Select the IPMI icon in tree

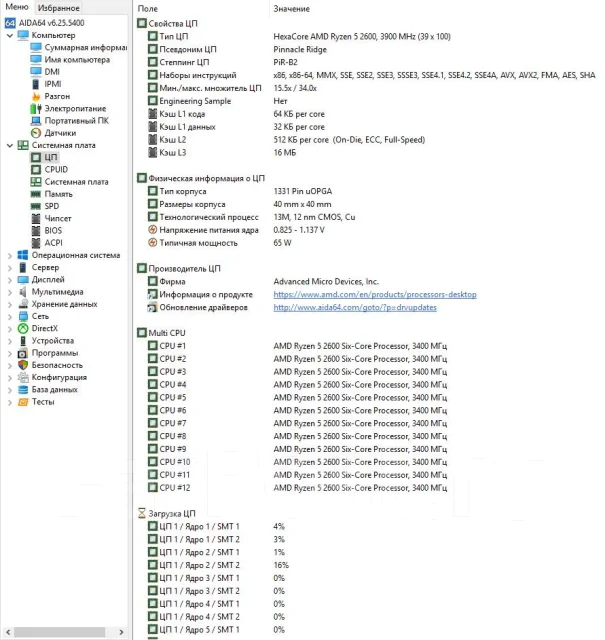36,84
